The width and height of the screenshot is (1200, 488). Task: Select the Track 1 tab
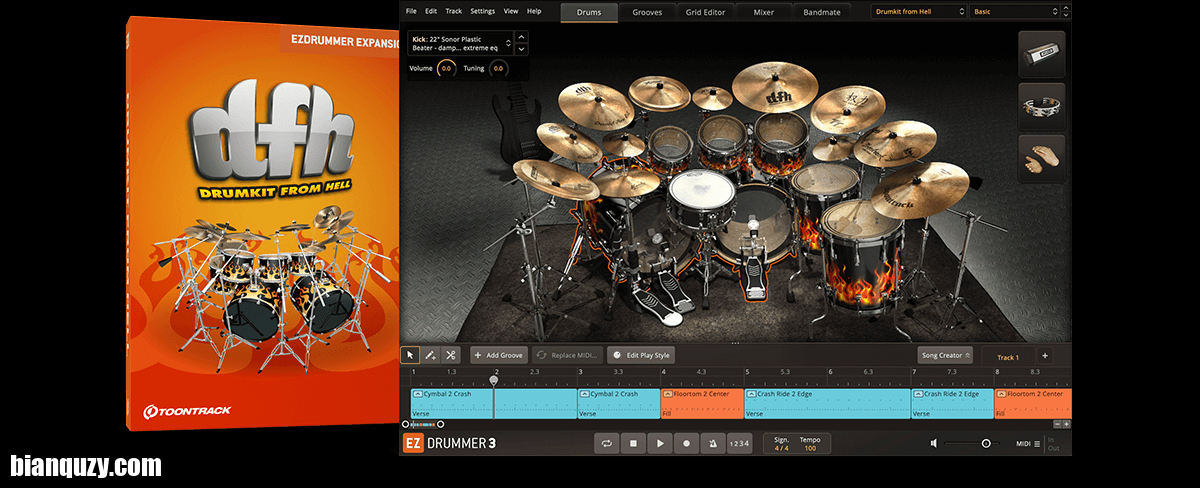[x=1008, y=357]
